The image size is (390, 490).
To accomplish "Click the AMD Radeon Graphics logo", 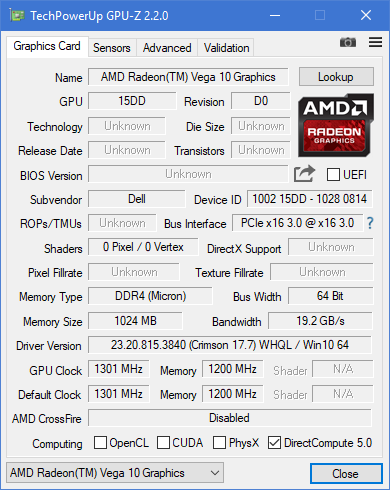I will pyautogui.click(x=336, y=125).
